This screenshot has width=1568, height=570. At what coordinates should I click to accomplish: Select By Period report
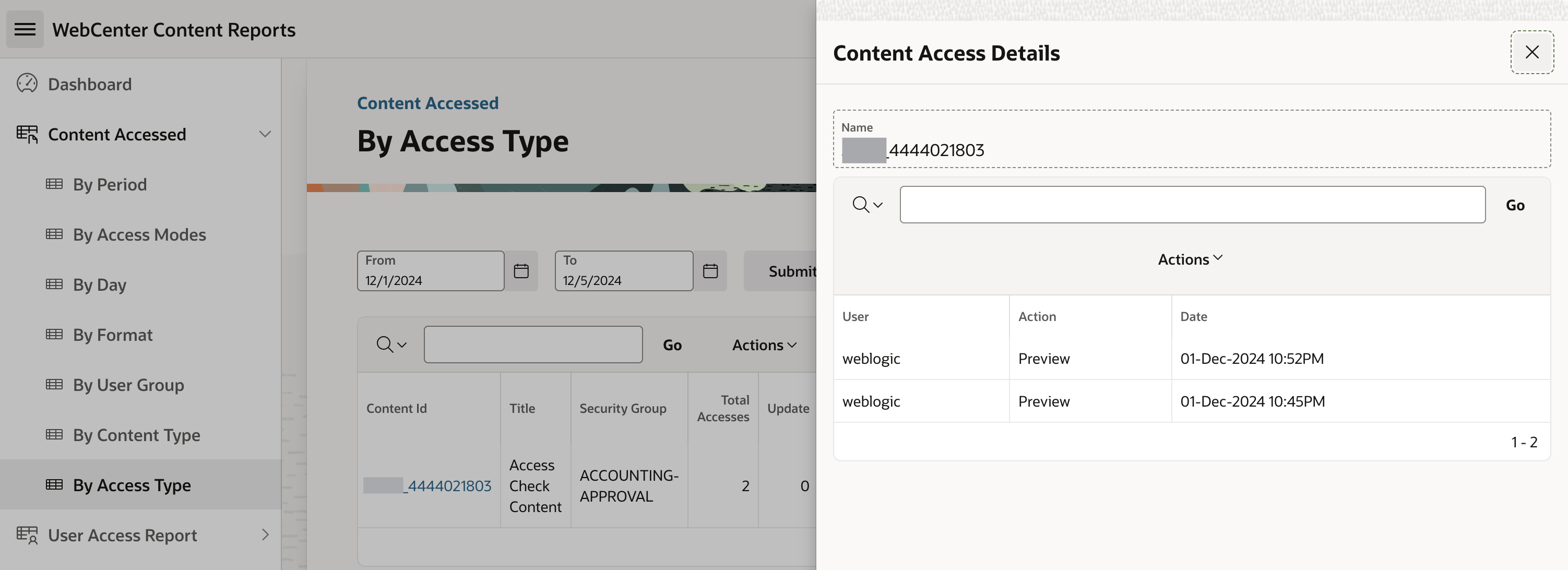pos(110,185)
